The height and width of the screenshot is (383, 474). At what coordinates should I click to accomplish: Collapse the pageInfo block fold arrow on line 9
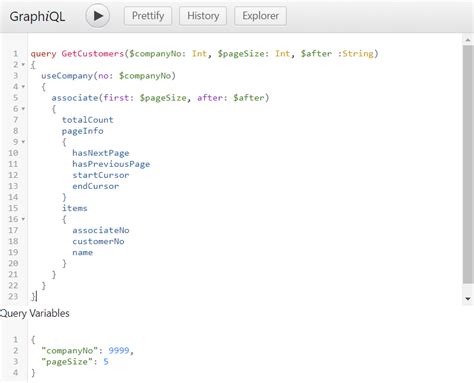point(23,142)
